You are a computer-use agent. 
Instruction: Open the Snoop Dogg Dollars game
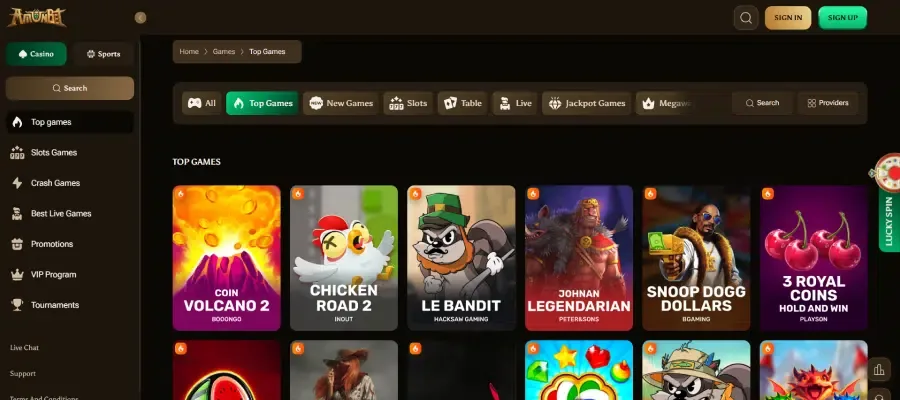click(696, 258)
